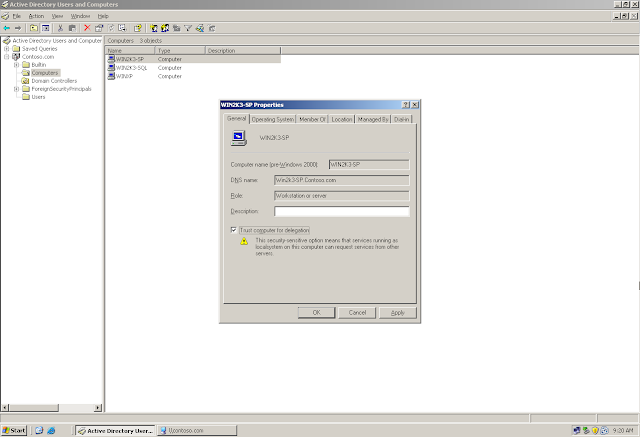The image size is (640, 437).
Task: Click the Show Desktop quick launch icon
Action: click(39, 430)
